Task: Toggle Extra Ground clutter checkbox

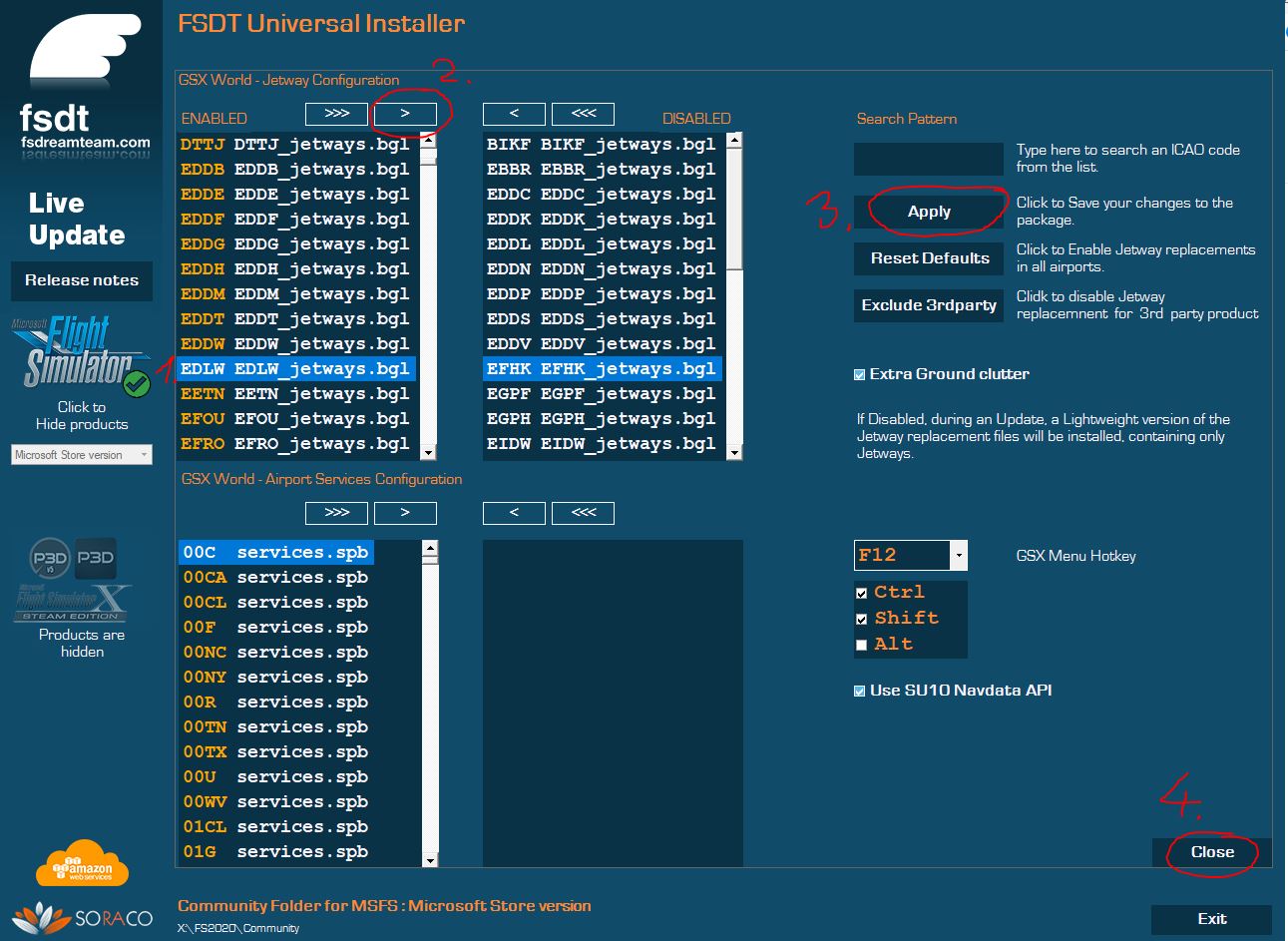Action: 860,375
